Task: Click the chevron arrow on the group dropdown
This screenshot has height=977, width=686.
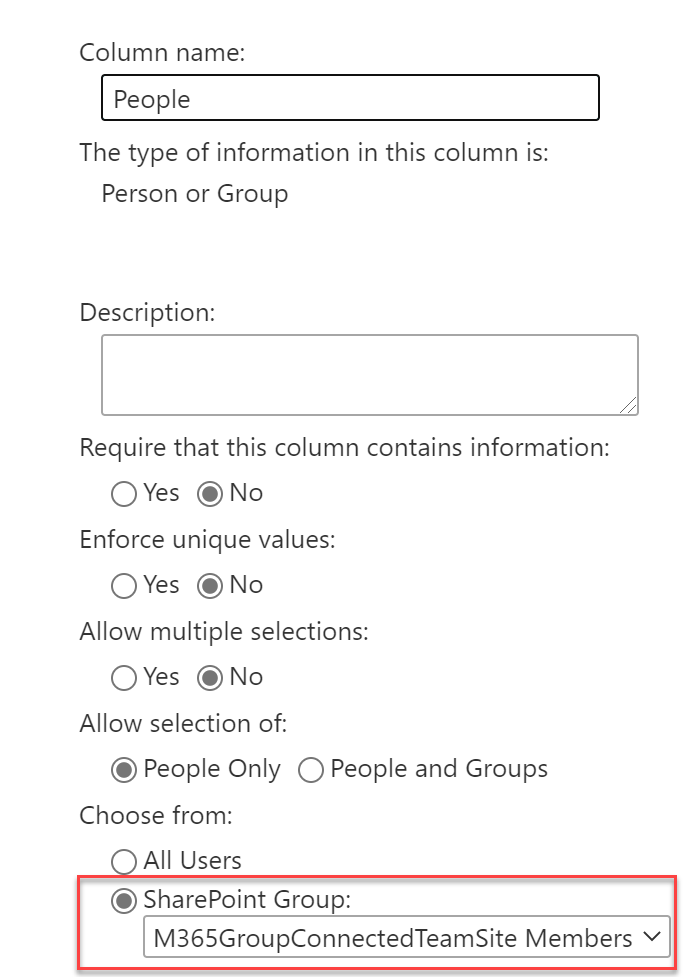Action: [x=652, y=938]
